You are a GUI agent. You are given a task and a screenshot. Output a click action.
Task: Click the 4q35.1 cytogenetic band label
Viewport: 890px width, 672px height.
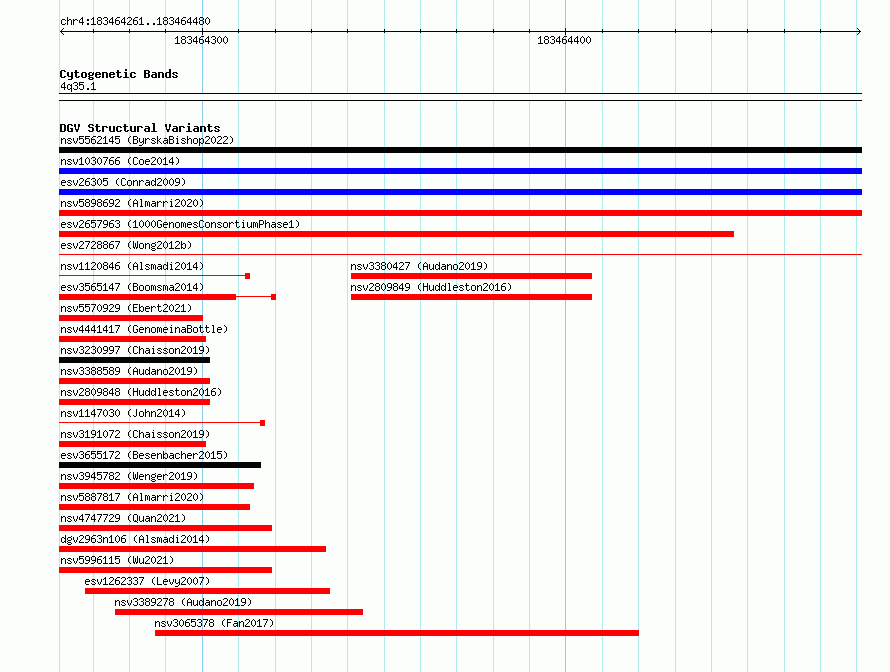[78, 86]
